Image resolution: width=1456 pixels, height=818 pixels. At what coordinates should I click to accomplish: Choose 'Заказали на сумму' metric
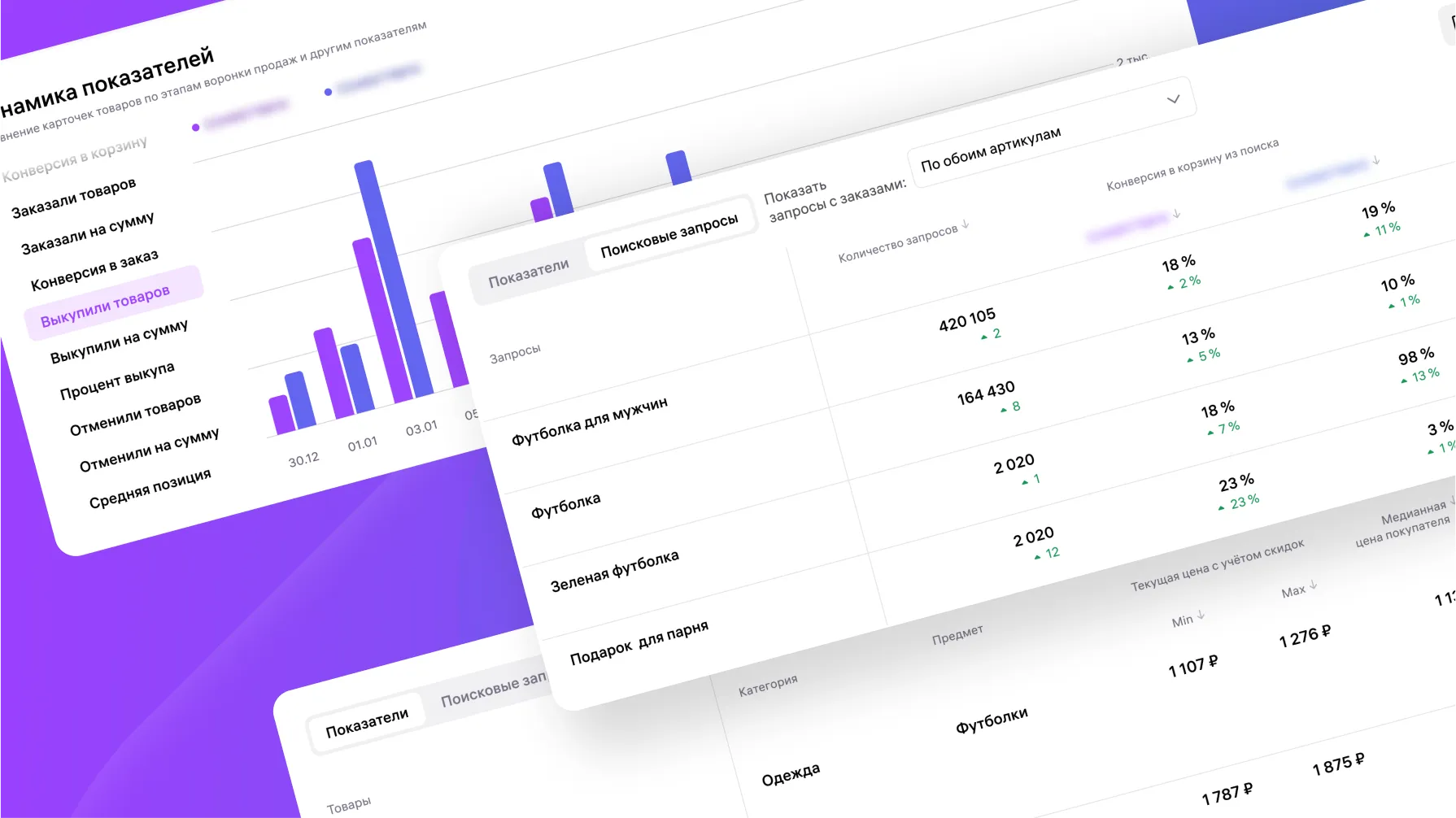click(87, 233)
